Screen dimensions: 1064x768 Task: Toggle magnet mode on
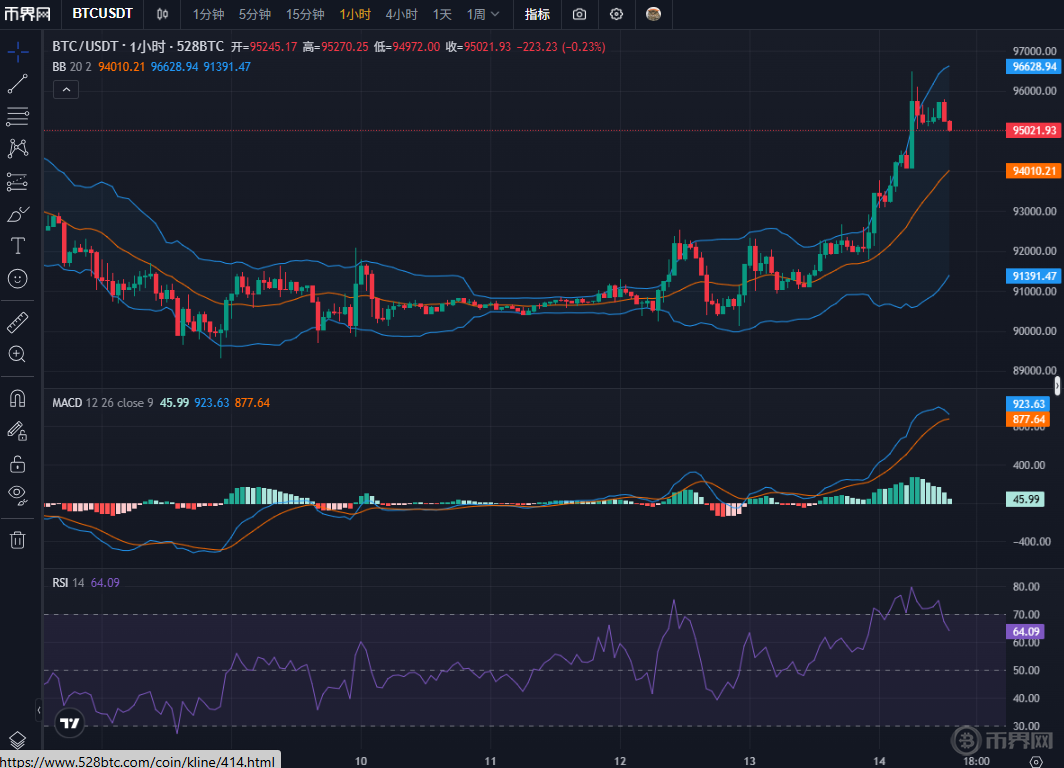[x=17, y=398]
